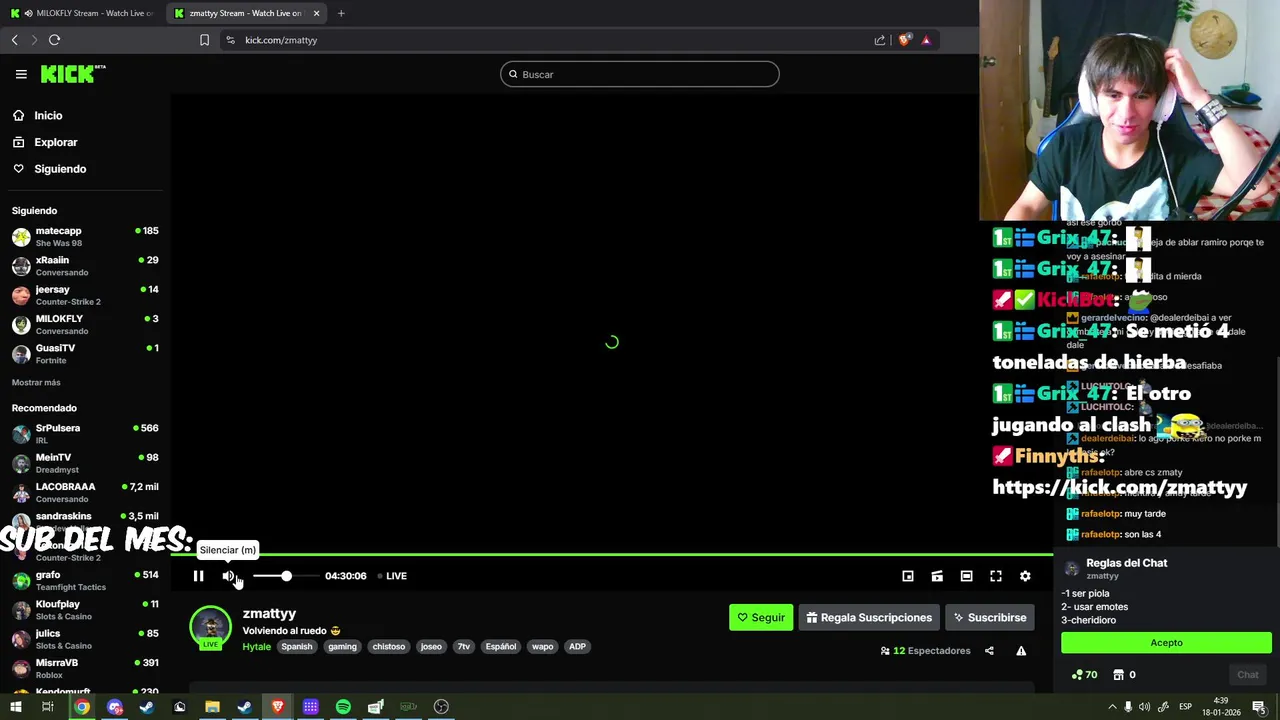Select the joseo tag
This screenshot has width=1280, height=720.
point(431,647)
